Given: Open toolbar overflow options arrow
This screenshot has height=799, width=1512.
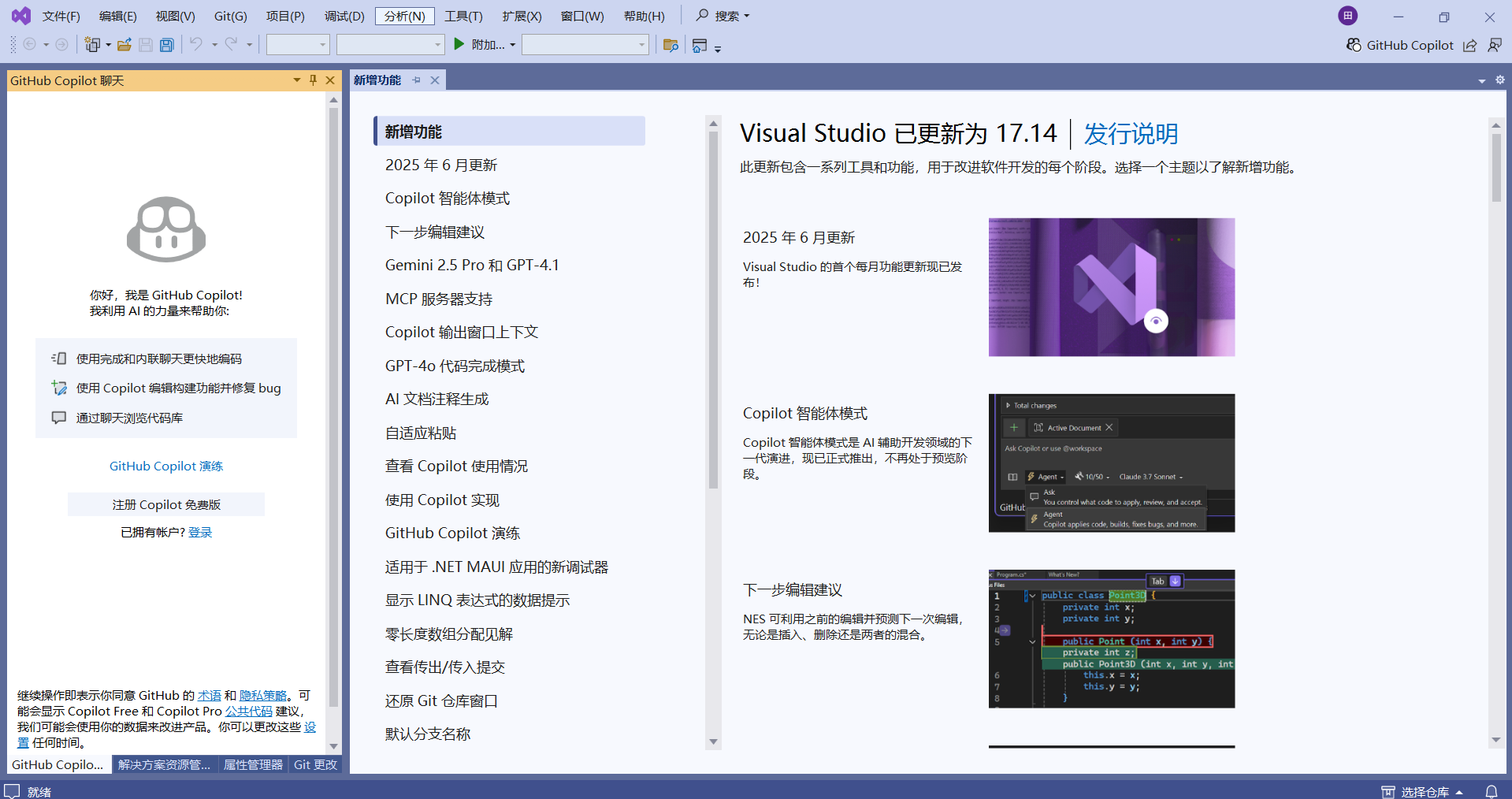Looking at the screenshot, I should pyautogui.click(x=718, y=49).
